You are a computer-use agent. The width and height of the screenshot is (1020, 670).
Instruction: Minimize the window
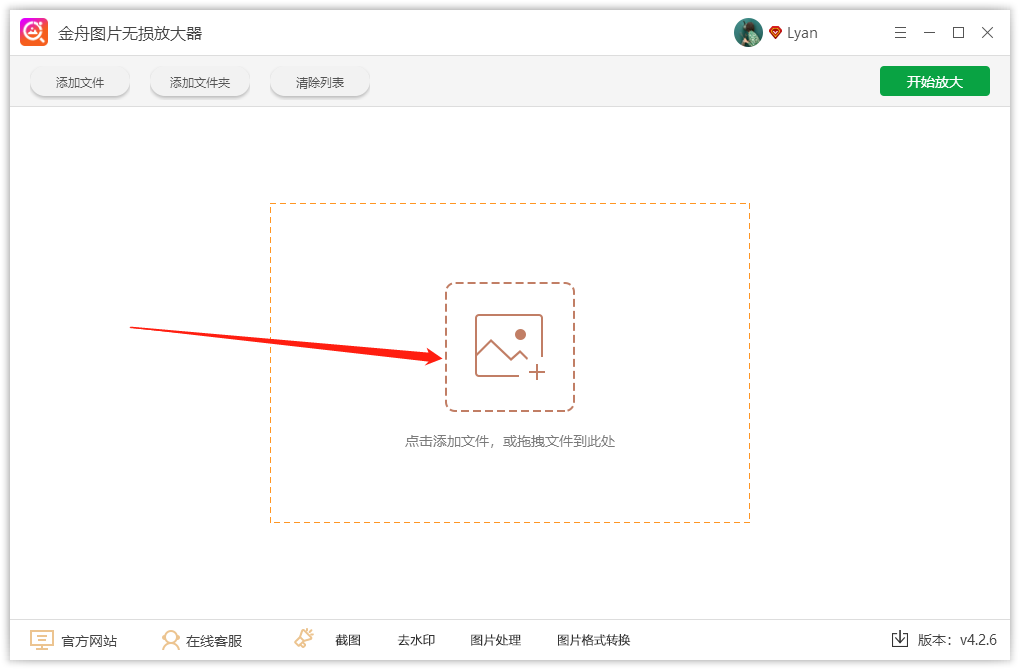(x=930, y=33)
